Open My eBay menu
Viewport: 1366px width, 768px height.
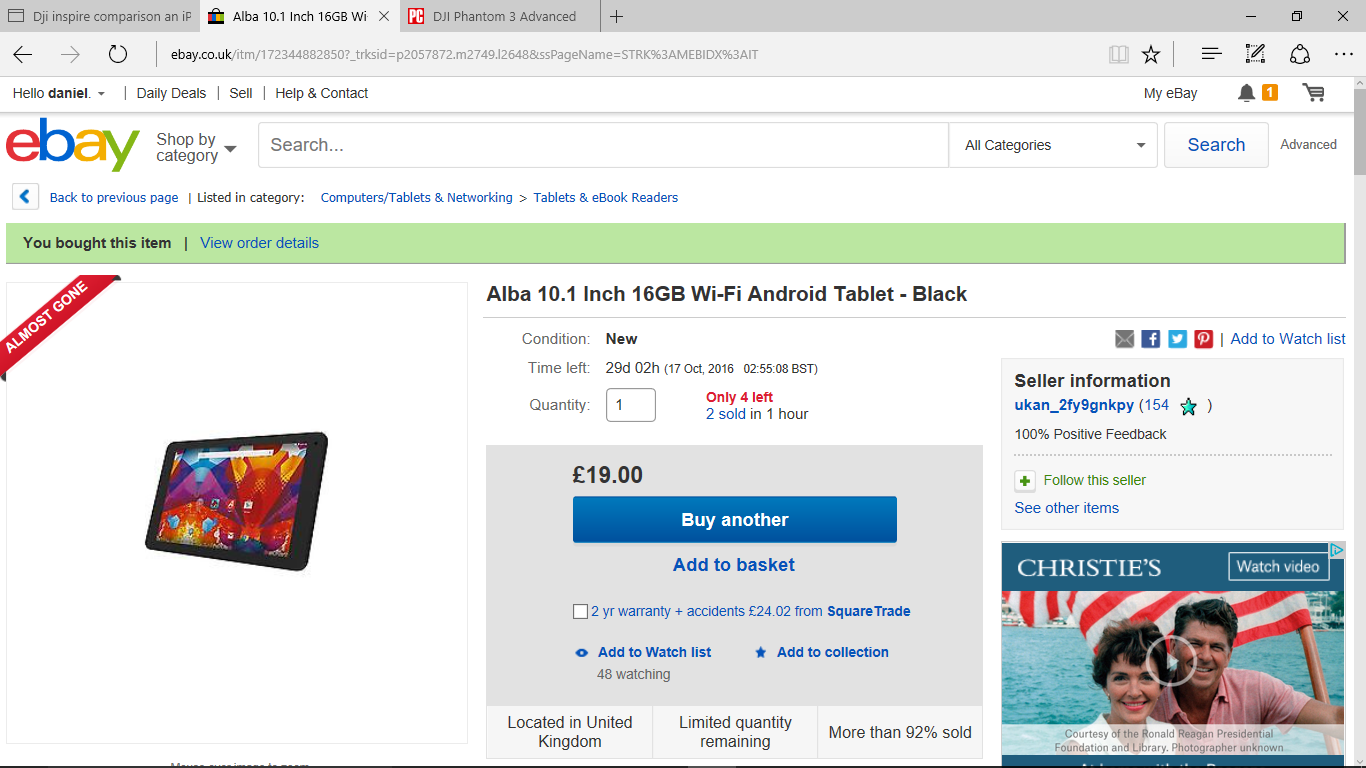1170,93
